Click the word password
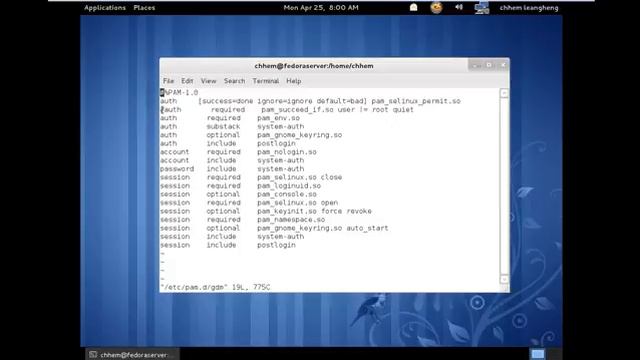 177,169
